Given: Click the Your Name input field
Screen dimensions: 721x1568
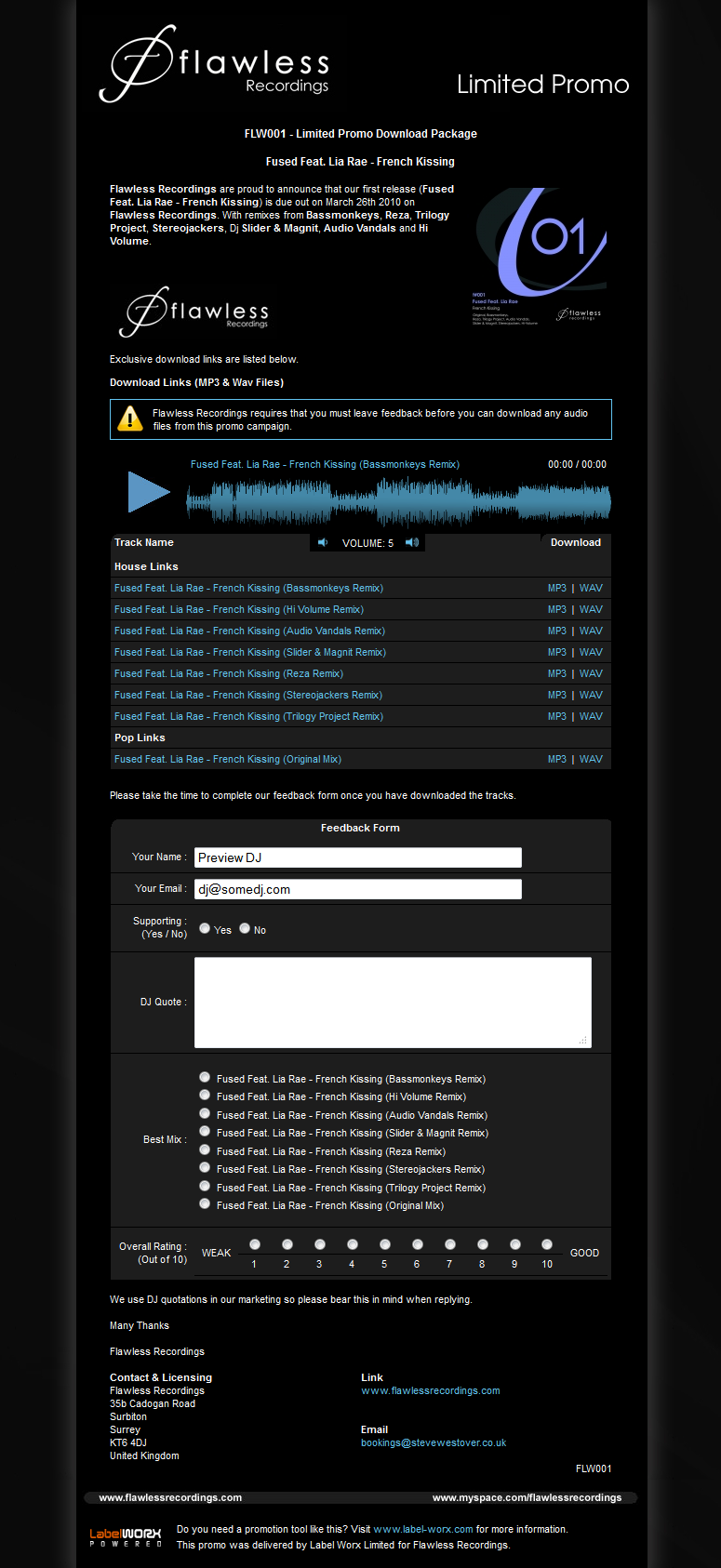Looking at the screenshot, I should [358, 857].
